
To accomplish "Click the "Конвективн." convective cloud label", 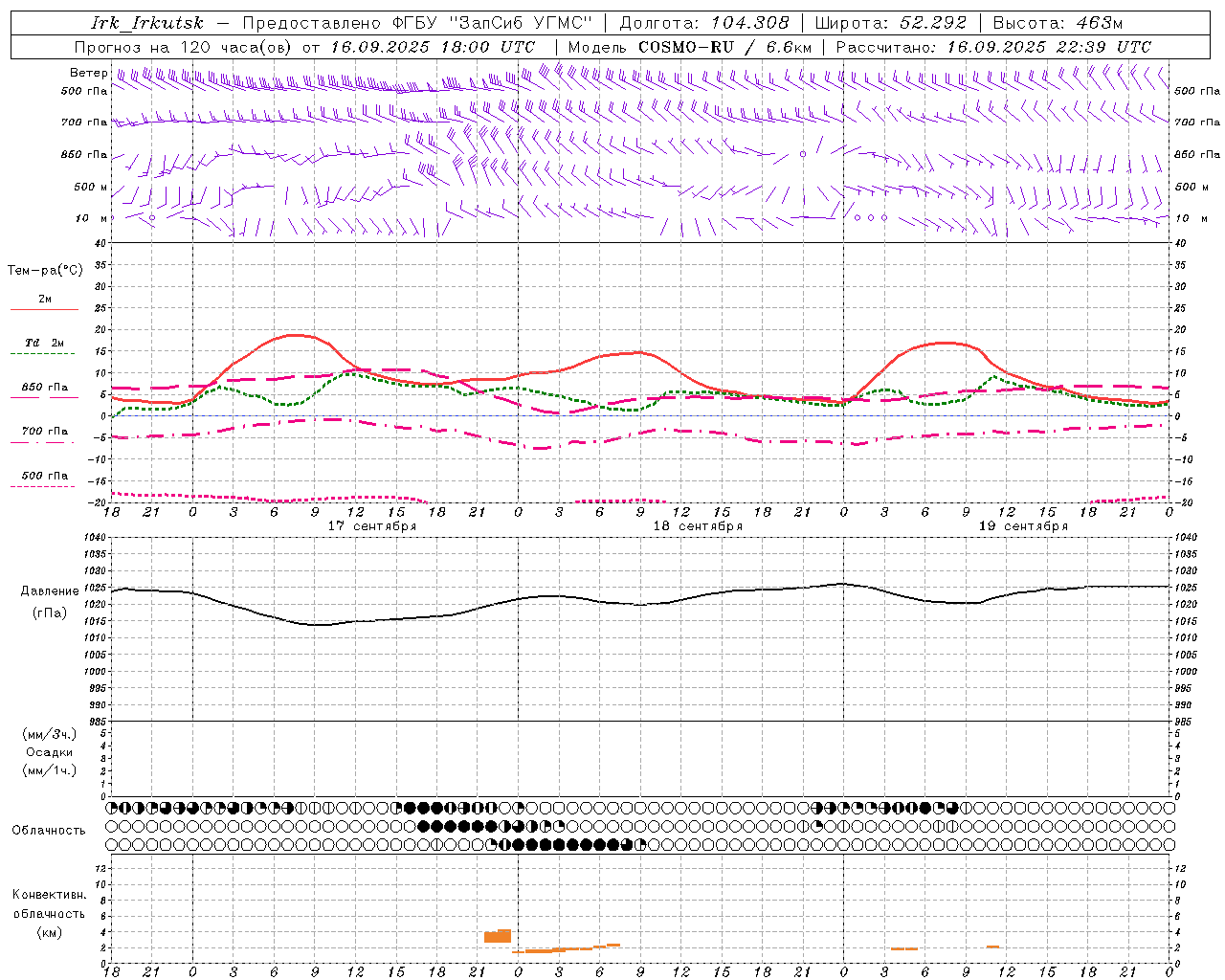I will tap(49, 895).
